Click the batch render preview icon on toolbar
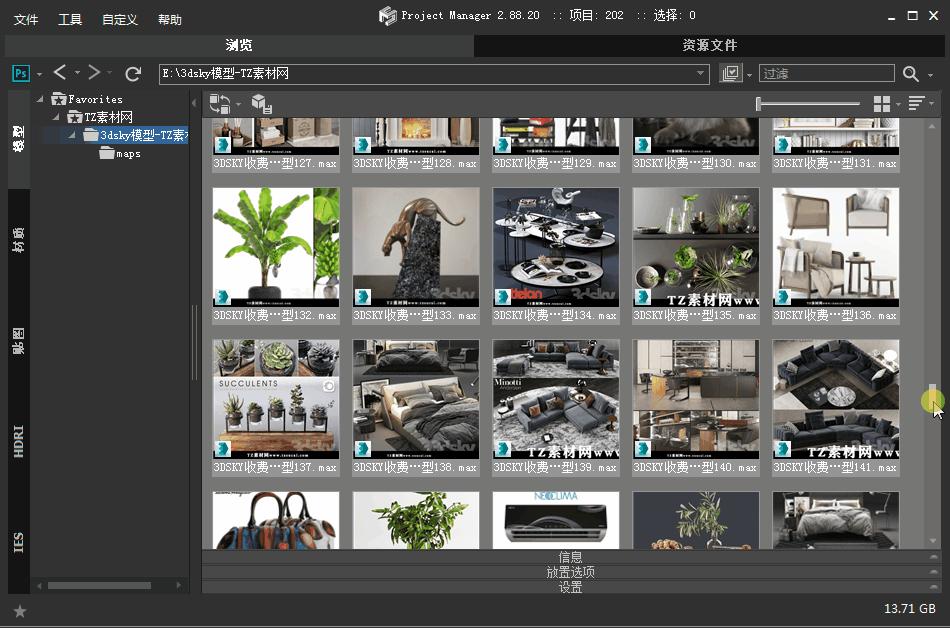This screenshot has height=628, width=950. (x=220, y=103)
